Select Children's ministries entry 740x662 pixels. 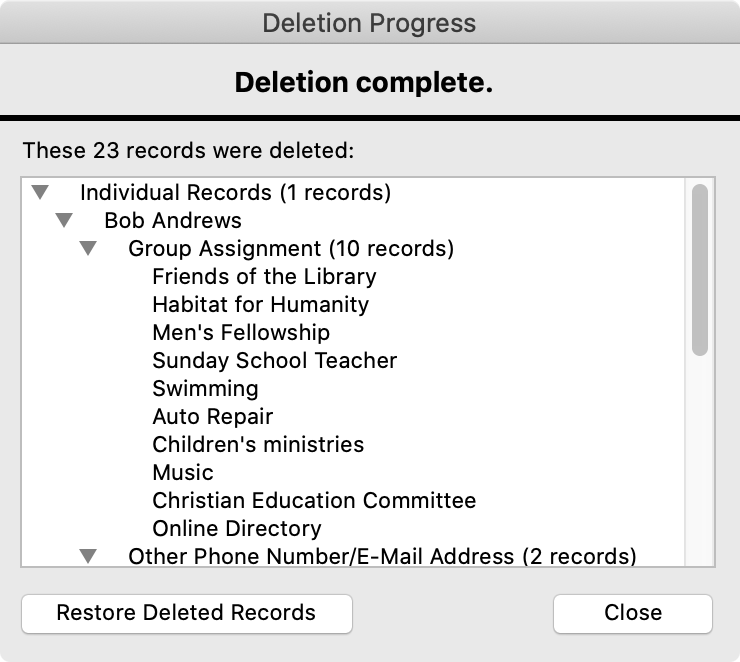tap(258, 444)
